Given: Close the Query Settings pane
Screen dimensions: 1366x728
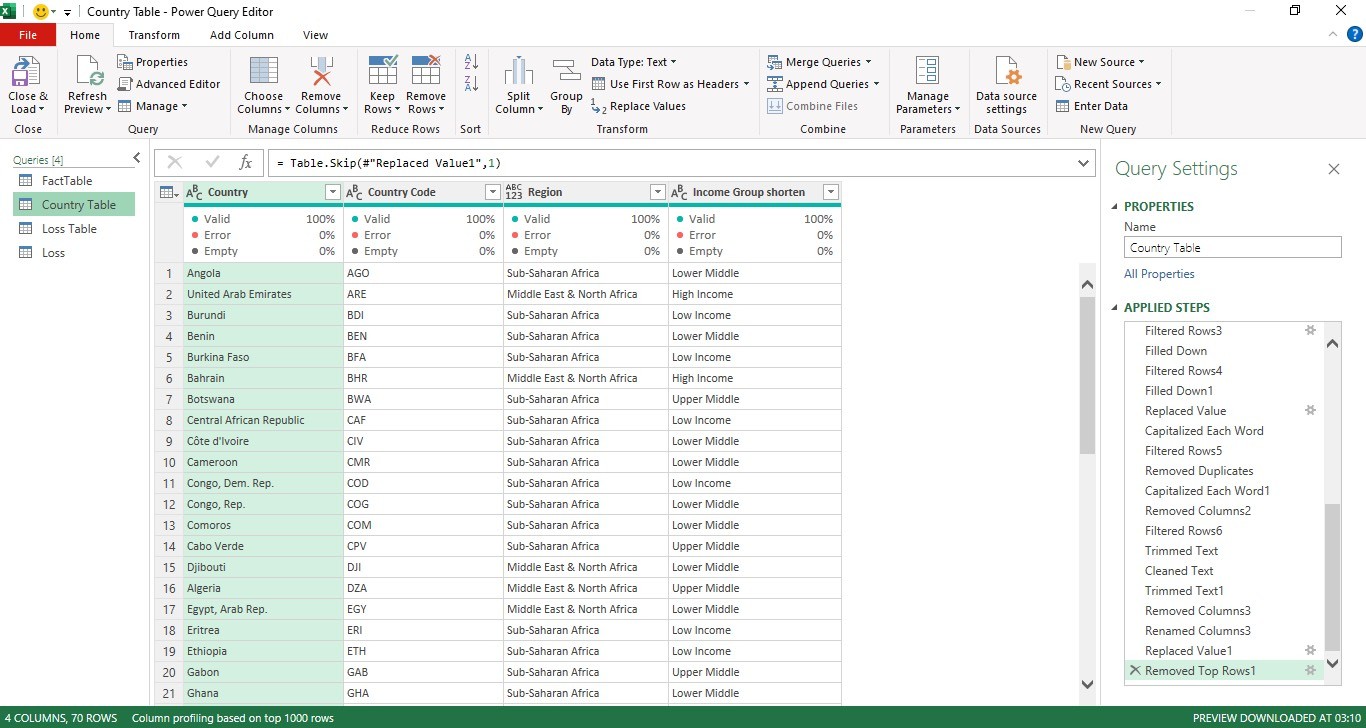Looking at the screenshot, I should point(1333,169).
